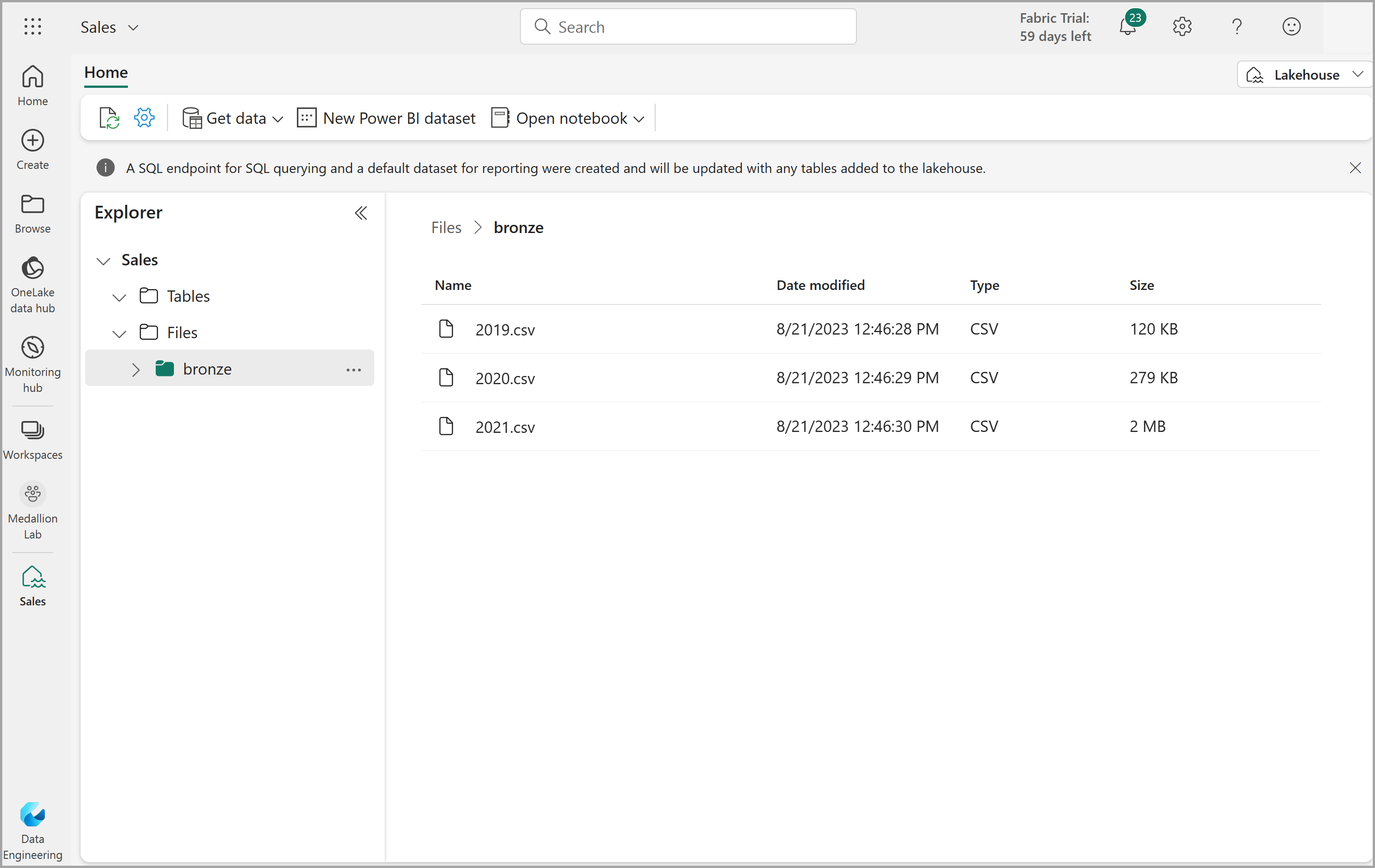Collapse the Files folder in Explorer

pos(119,332)
